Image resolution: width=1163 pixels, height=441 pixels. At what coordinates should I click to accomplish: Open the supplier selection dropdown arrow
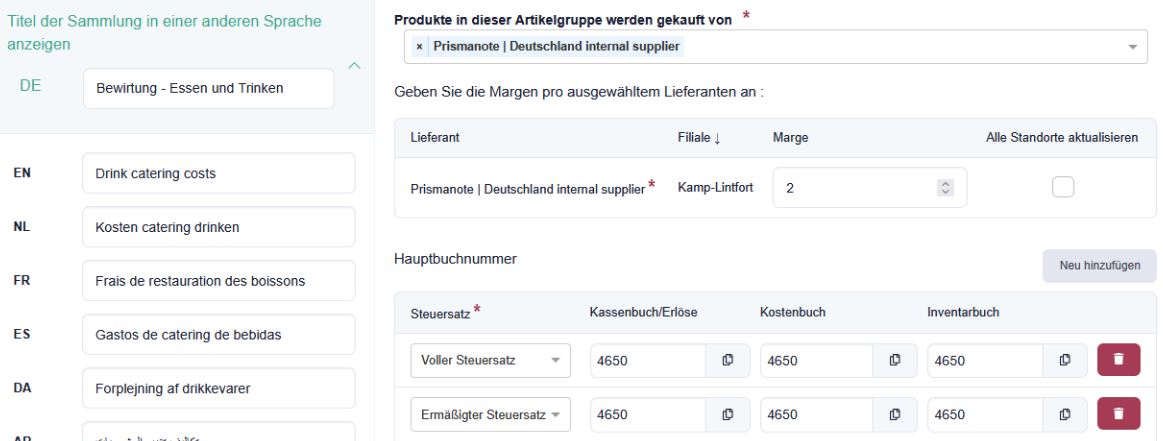pyautogui.click(x=1133, y=47)
